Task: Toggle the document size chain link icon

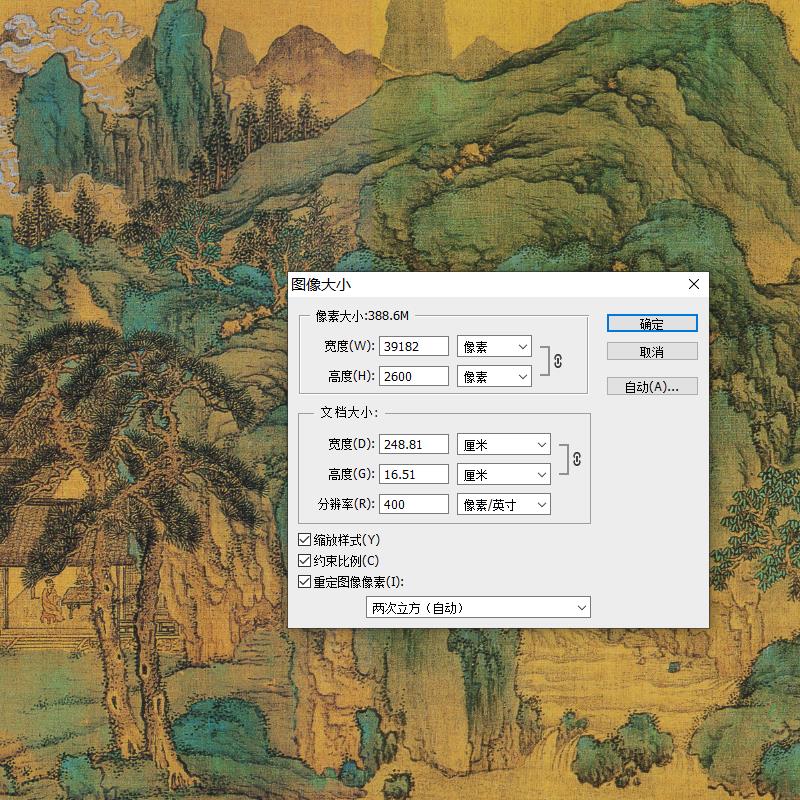Action: point(577,459)
